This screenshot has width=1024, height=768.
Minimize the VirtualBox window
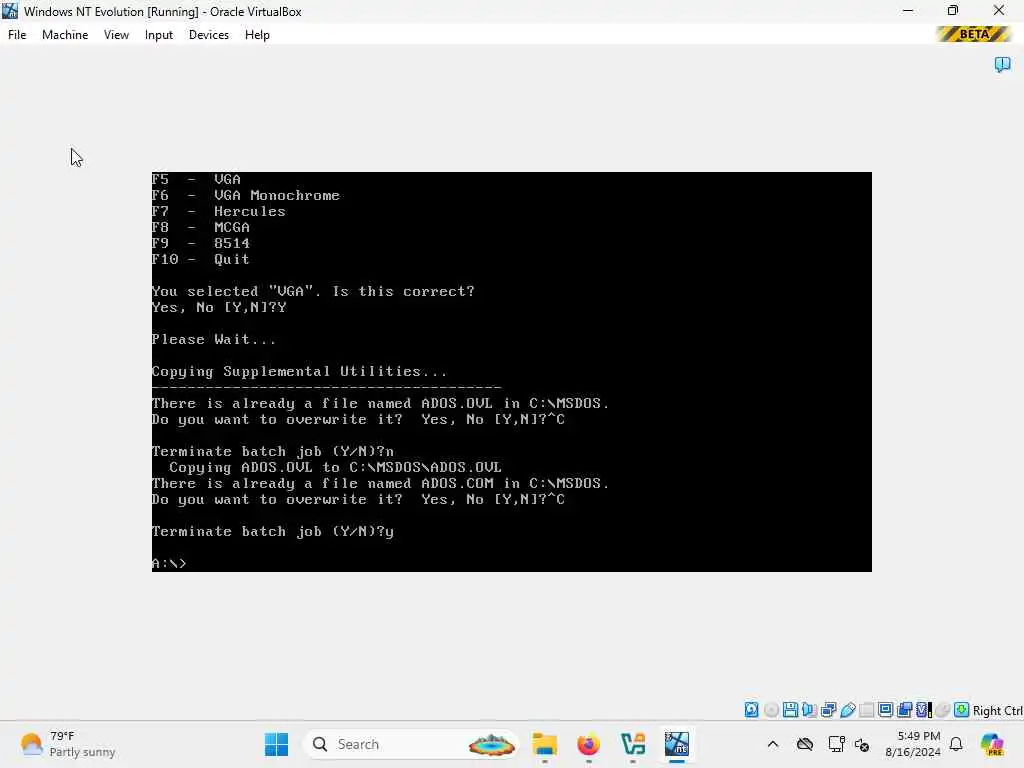pos(908,10)
